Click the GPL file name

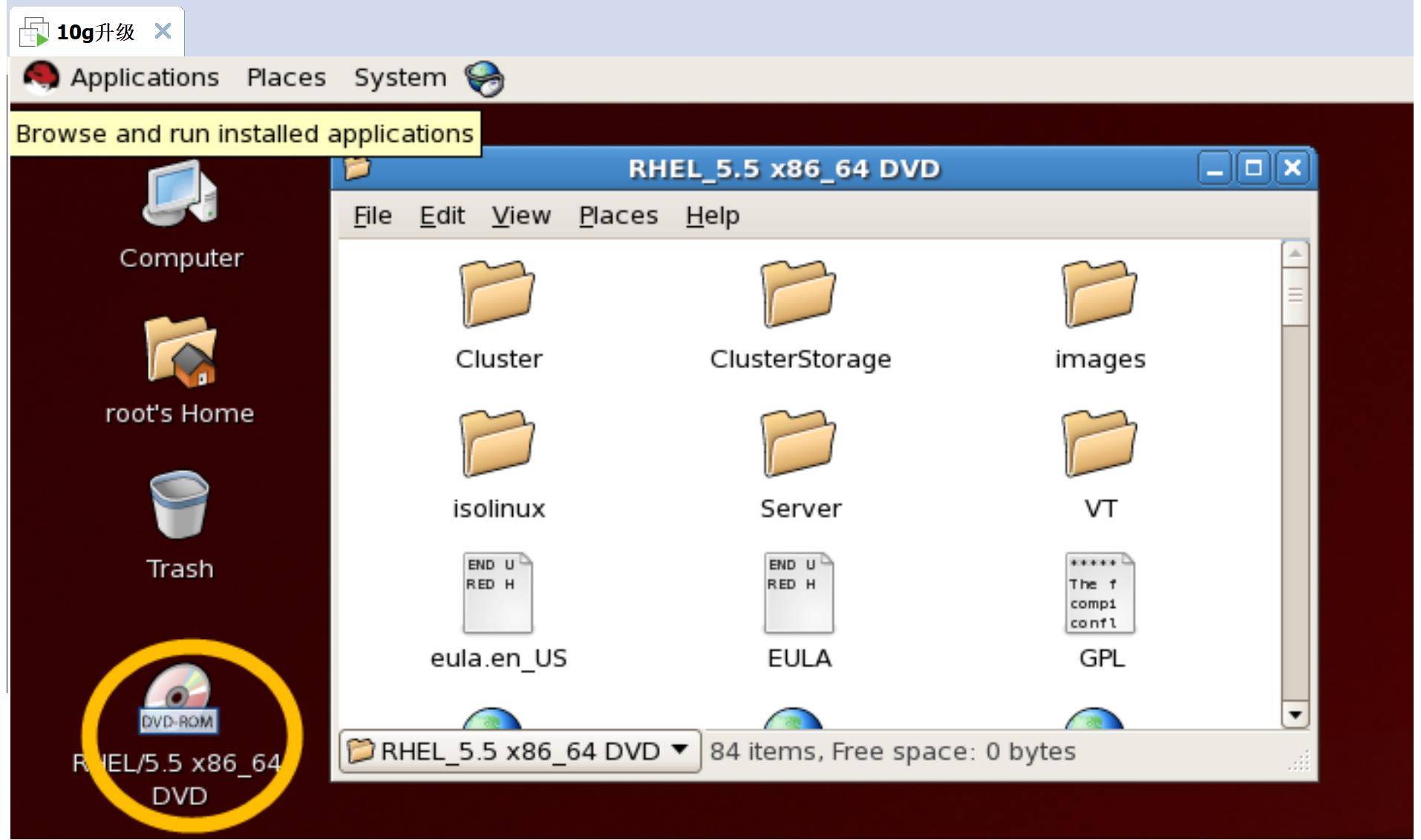coord(1102,659)
